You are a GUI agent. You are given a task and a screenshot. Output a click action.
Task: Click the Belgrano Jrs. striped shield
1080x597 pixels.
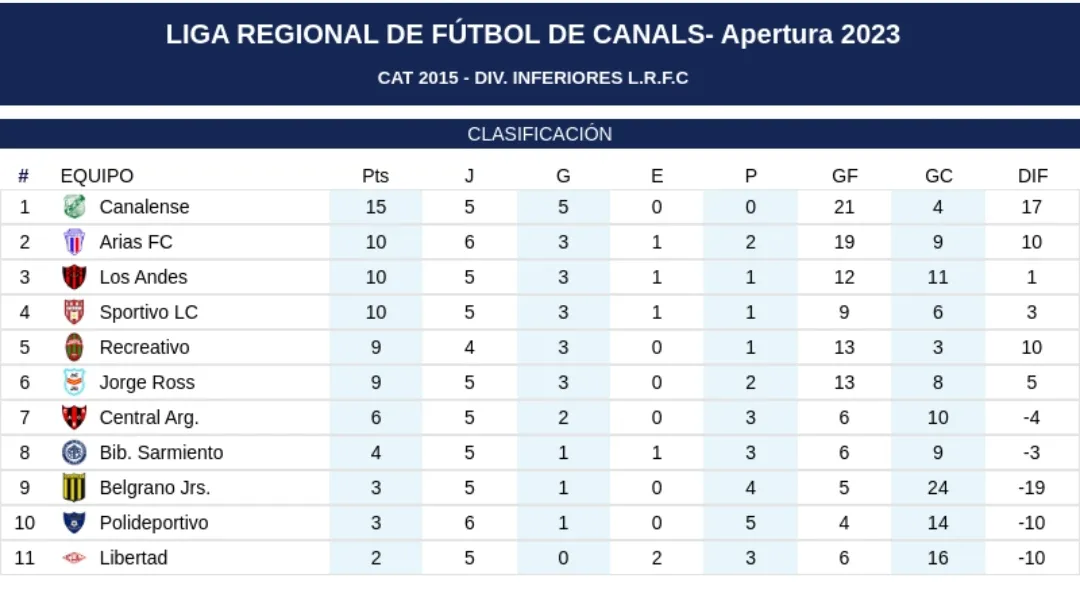[74, 488]
